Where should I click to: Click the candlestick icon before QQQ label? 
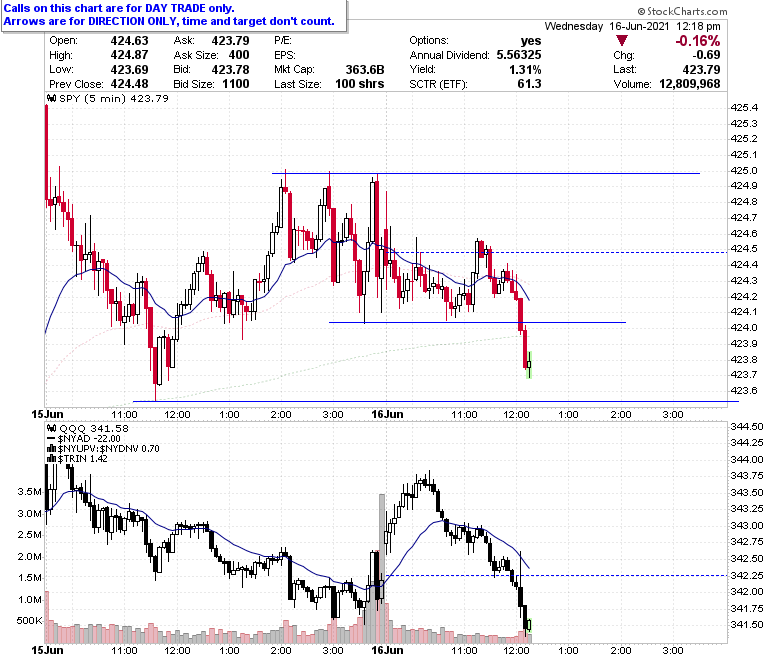(x=51, y=428)
